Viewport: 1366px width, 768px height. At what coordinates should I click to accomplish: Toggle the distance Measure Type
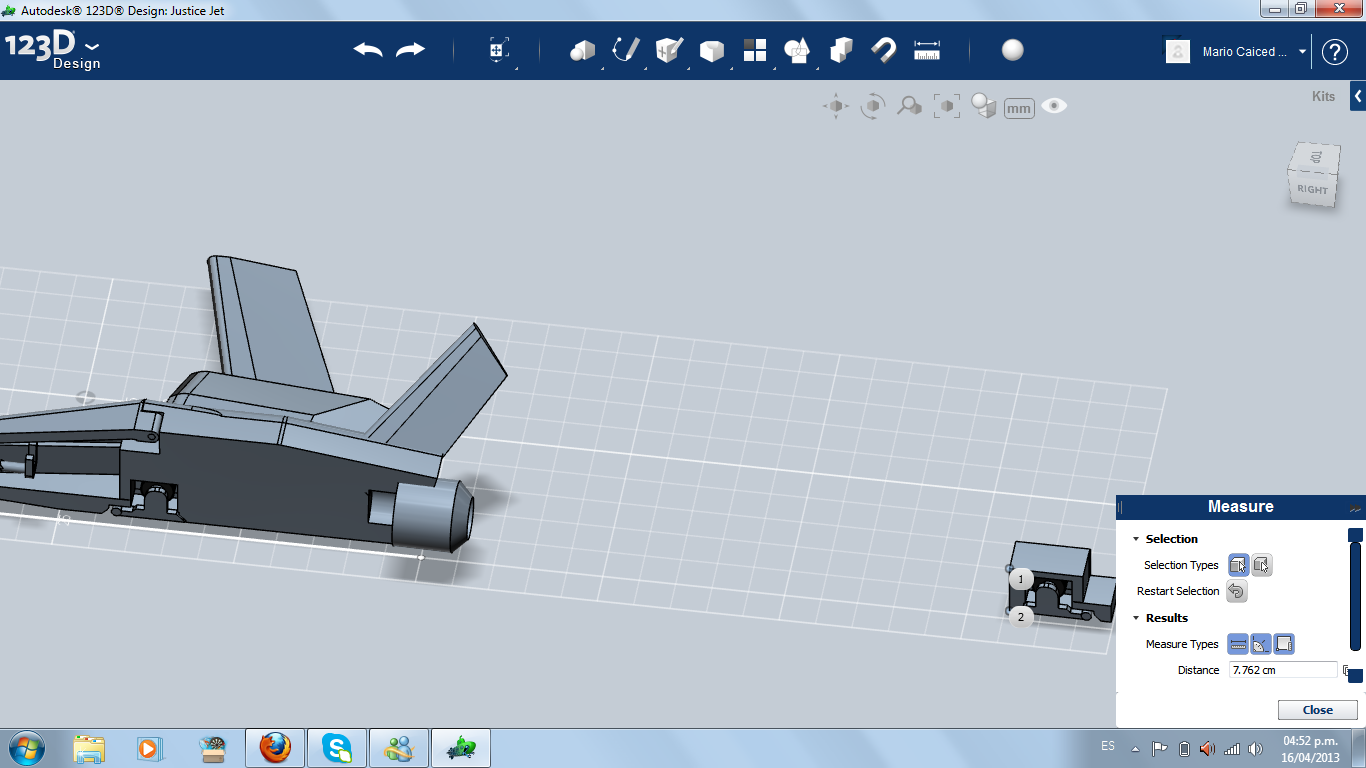1238,644
